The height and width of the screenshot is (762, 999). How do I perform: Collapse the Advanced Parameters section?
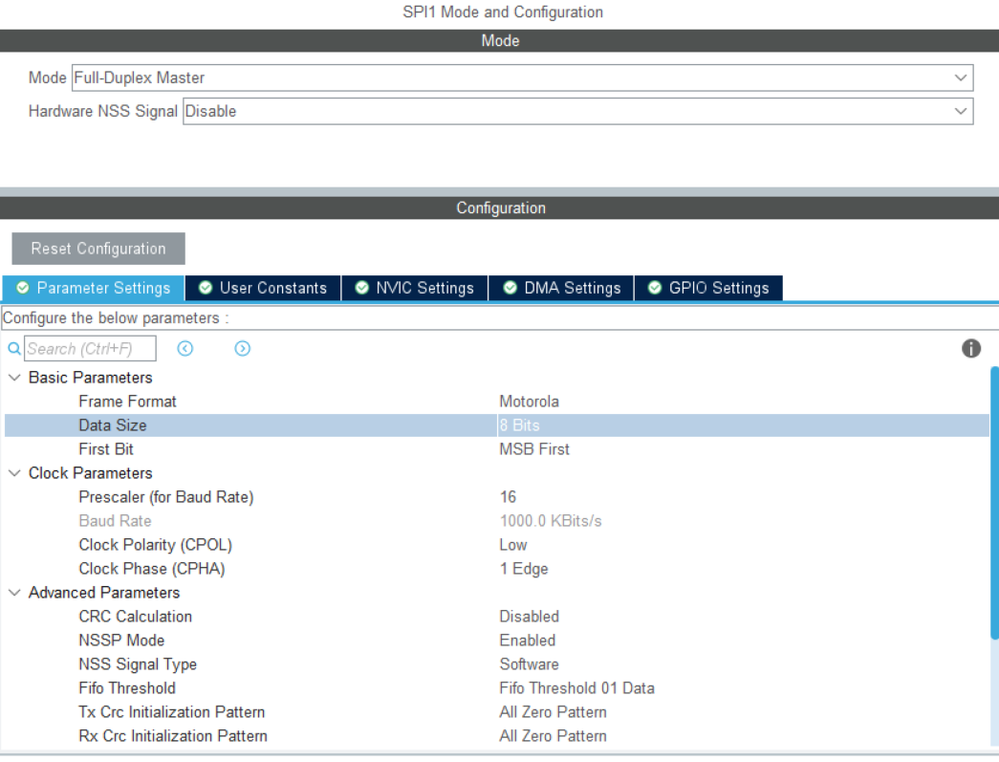pos(14,593)
